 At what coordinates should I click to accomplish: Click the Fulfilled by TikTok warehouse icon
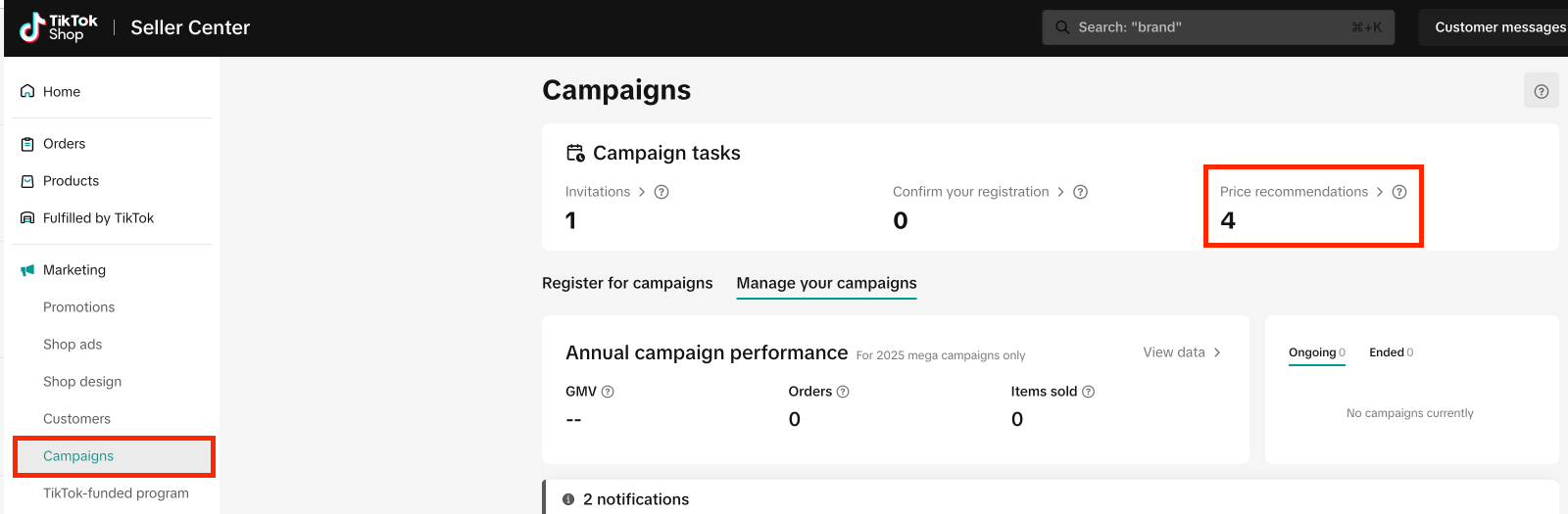[27, 218]
